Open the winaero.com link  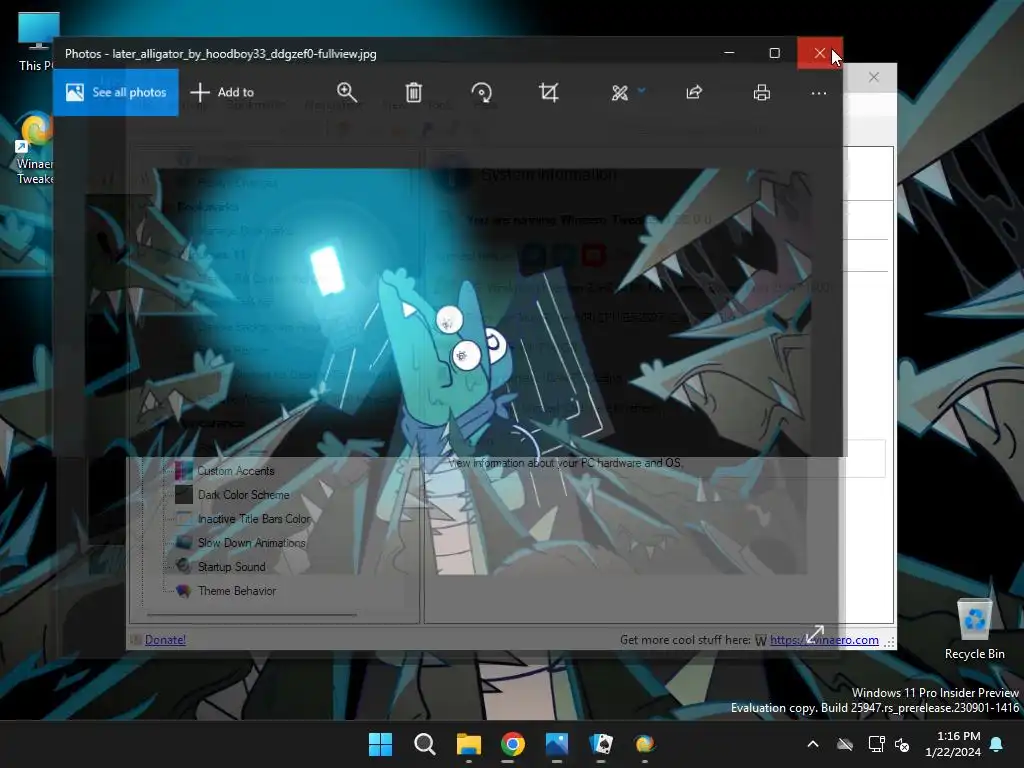[824, 640]
